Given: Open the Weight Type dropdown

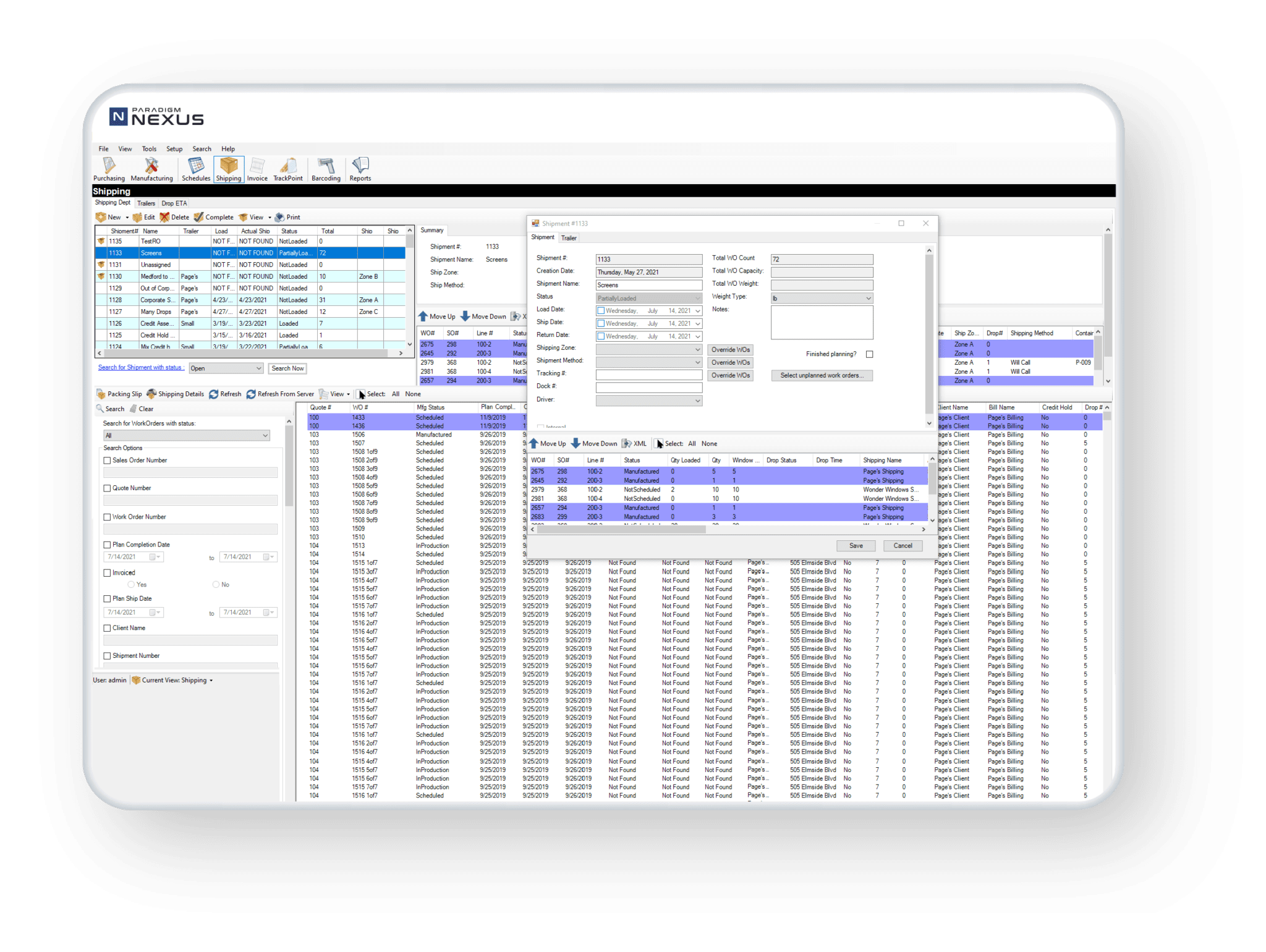Looking at the screenshot, I should tap(820, 297).
